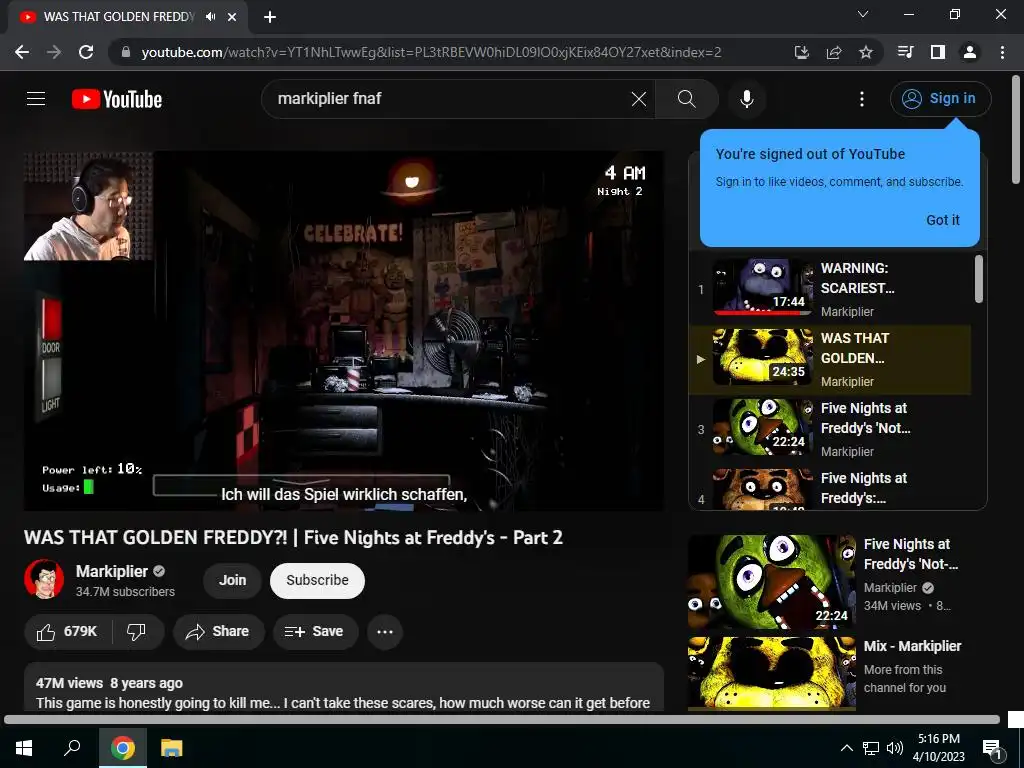The image size is (1024, 768).
Task: Select the WAS THAT GOLDEN FREDDY tab
Action: coord(127,17)
